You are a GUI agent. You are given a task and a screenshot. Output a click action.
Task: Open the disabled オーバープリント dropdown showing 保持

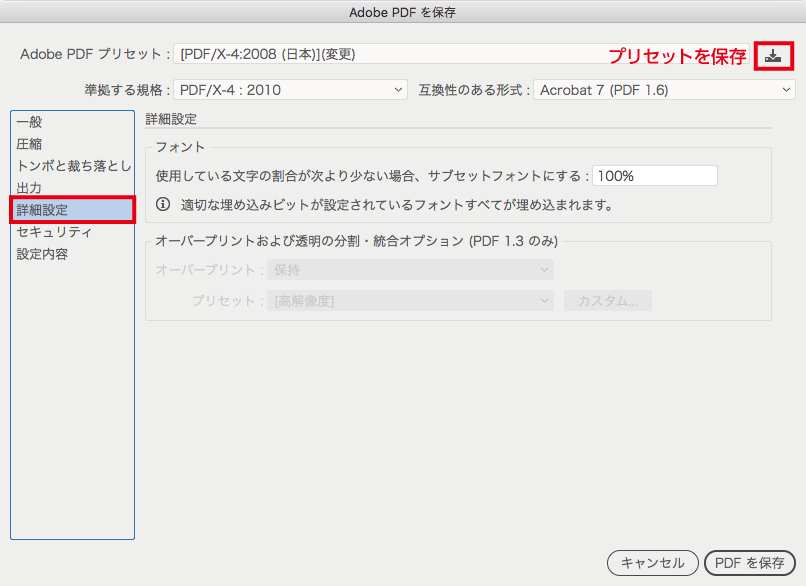coord(410,270)
